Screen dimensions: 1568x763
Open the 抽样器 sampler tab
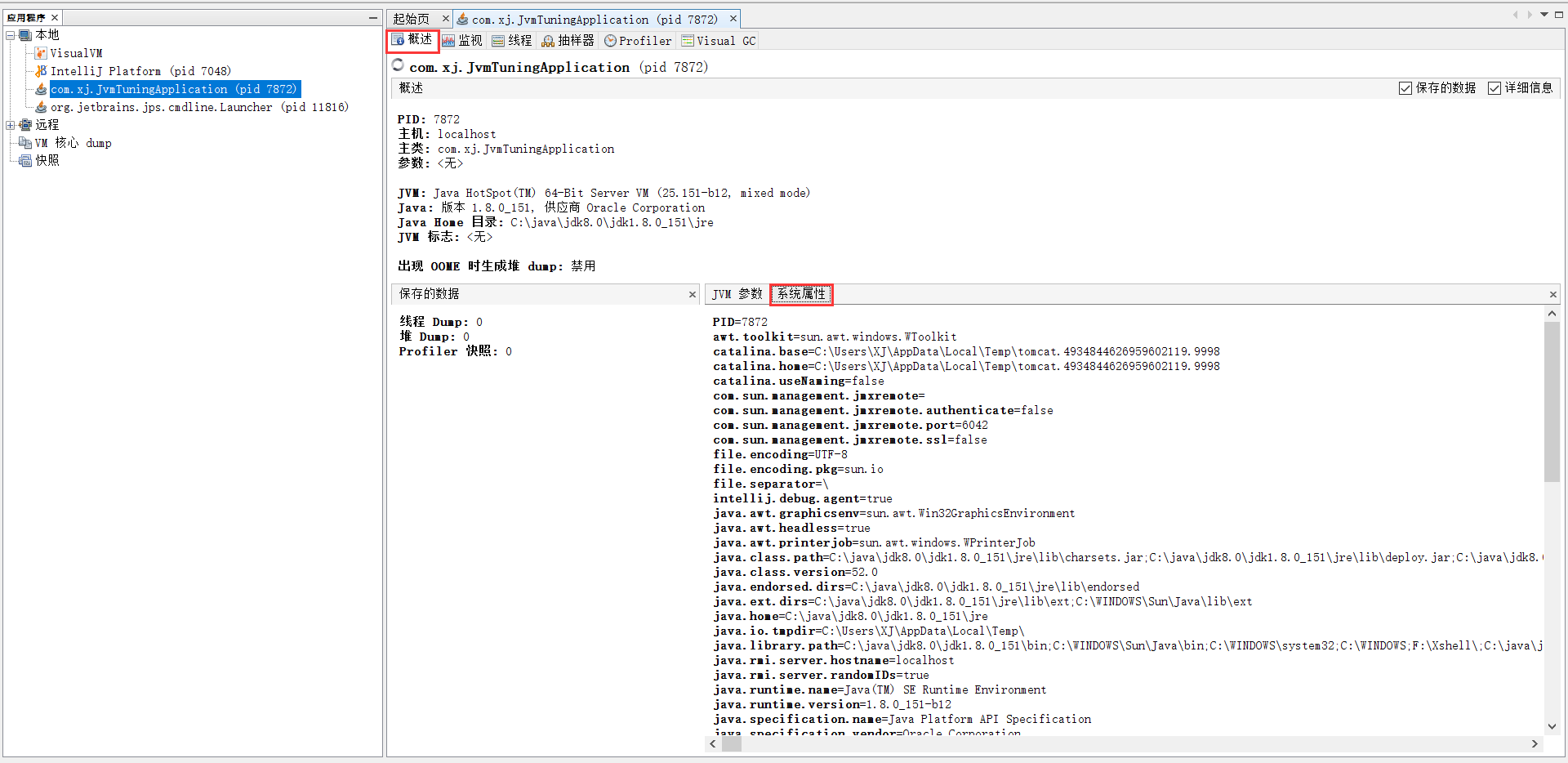[x=568, y=40]
